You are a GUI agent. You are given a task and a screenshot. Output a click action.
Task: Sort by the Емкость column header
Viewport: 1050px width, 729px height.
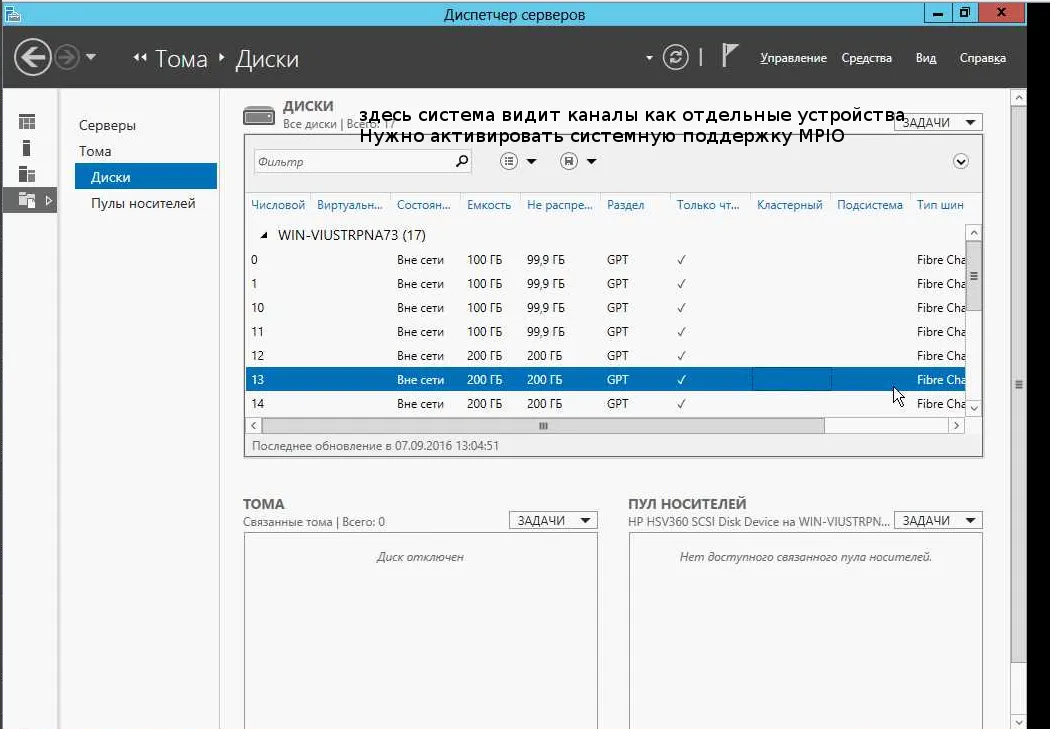point(489,205)
